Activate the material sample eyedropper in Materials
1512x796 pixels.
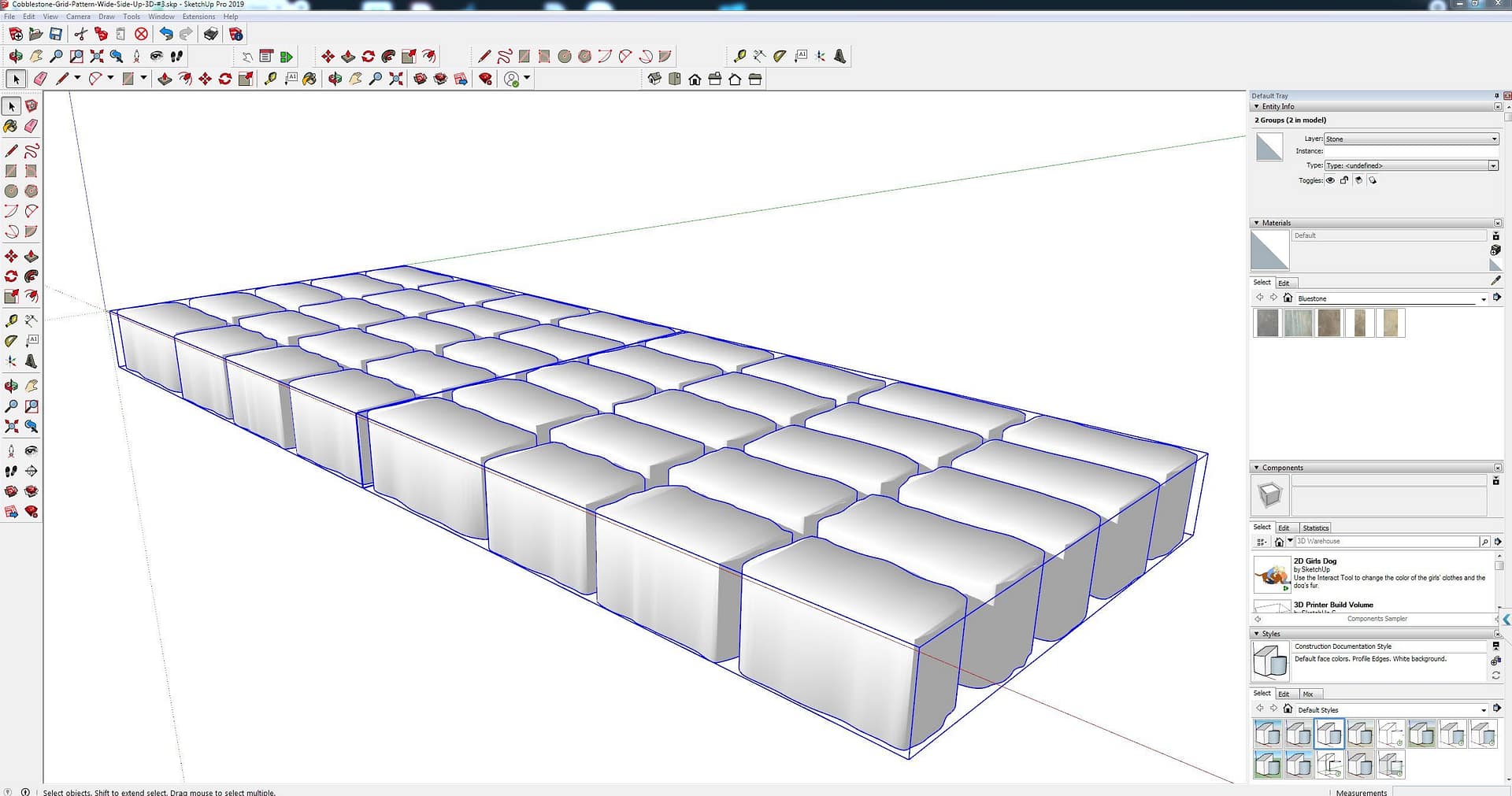click(1495, 281)
